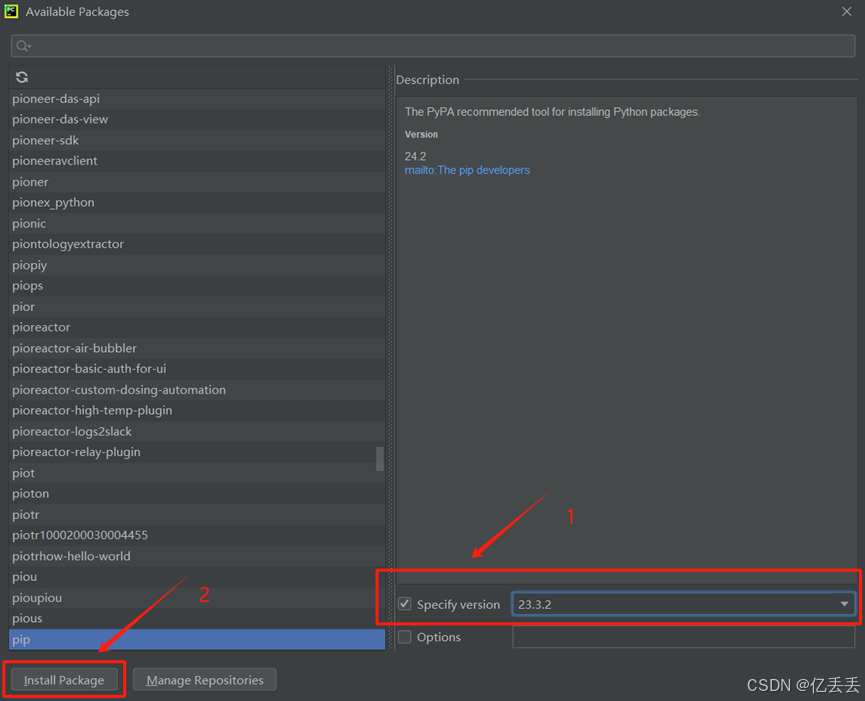Click the refresh packages list icon

(22, 77)
